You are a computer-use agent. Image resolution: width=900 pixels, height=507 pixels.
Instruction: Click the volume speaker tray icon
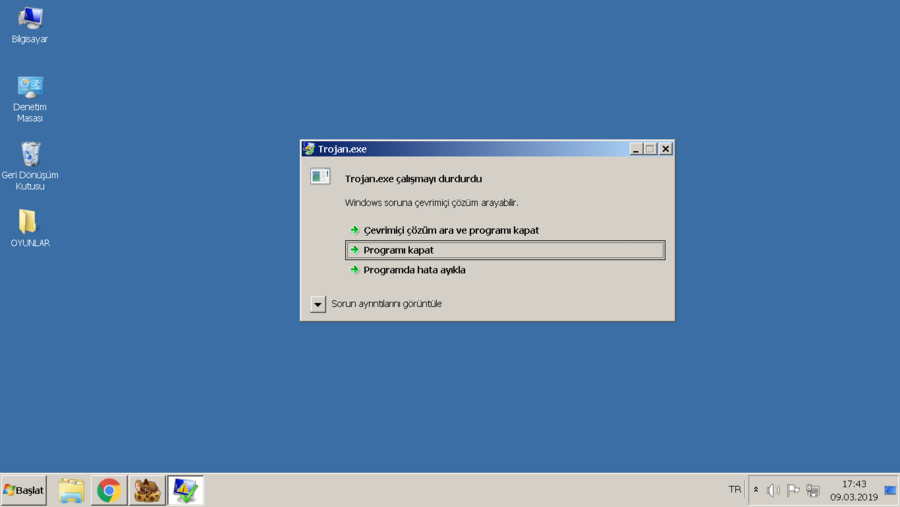tap(773, 490)
